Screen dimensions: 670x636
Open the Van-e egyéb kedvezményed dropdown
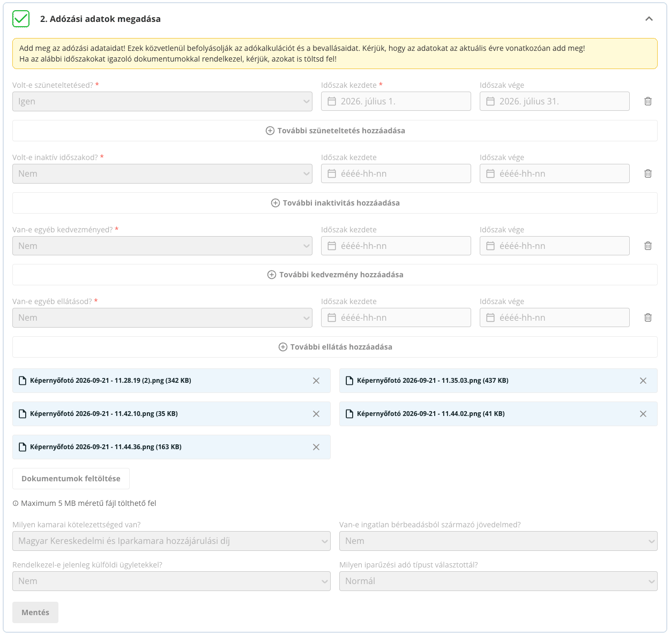[162, 246]
